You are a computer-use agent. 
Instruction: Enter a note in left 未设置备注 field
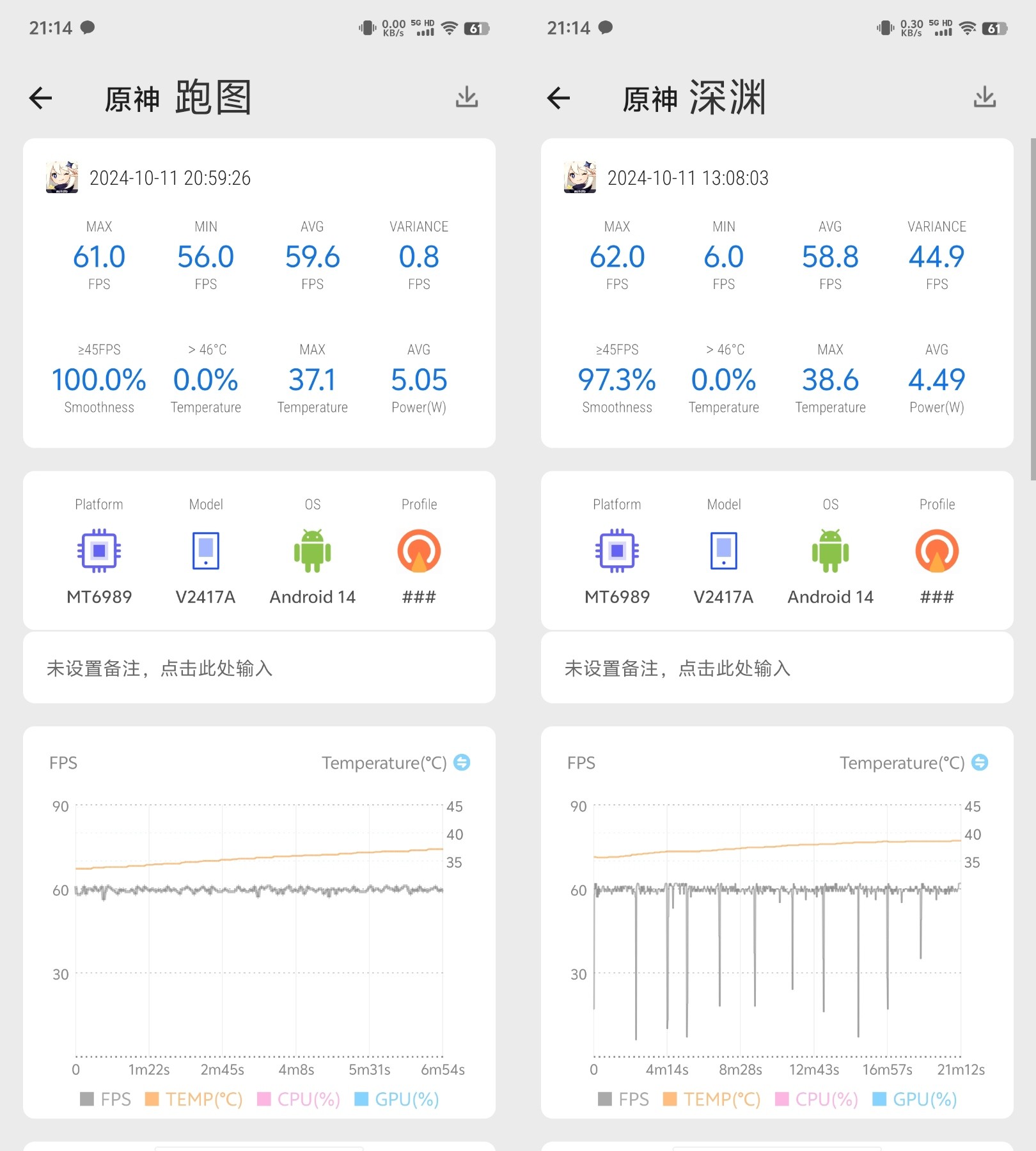(259, 668)
